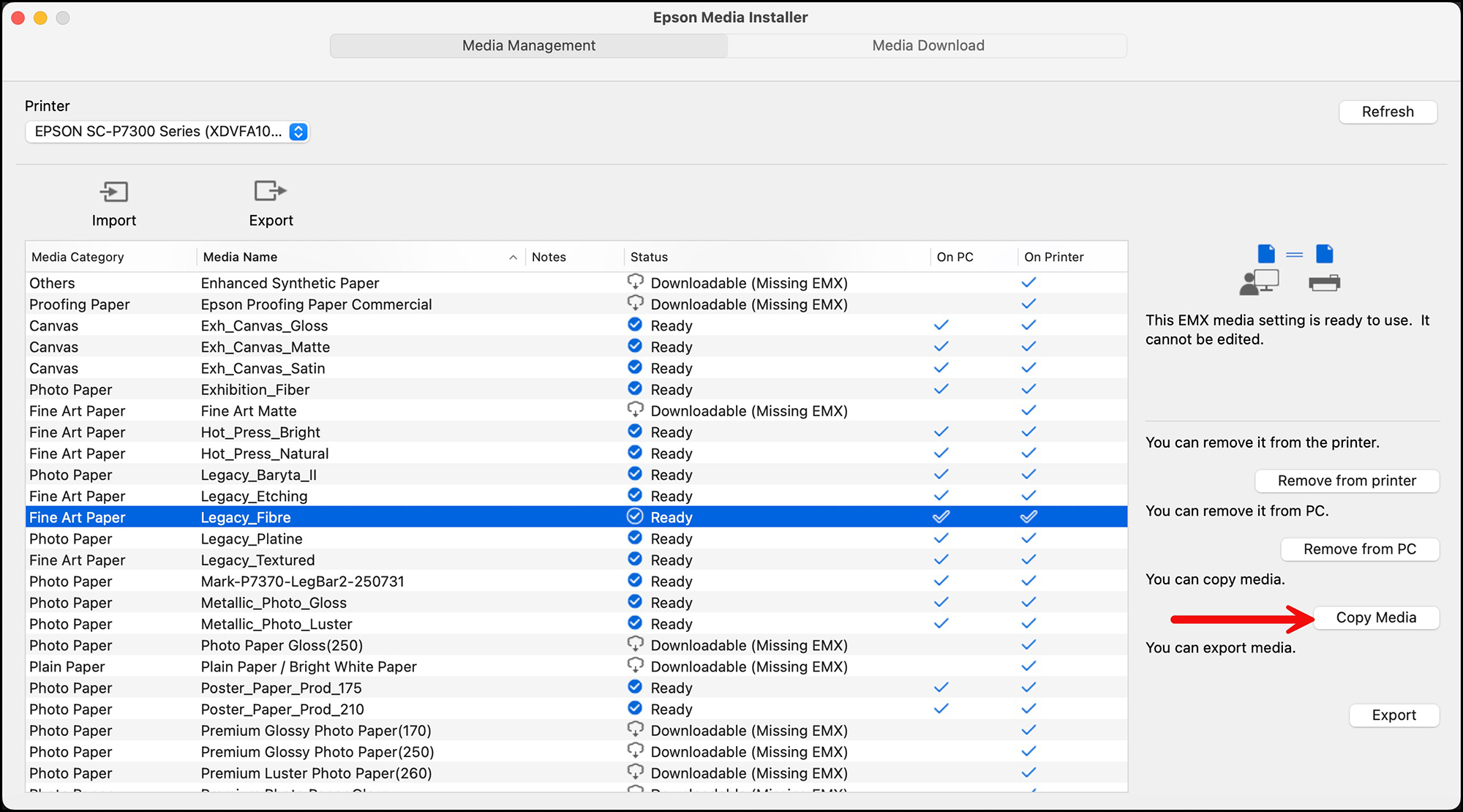
Task: Click the Notes column header
Action: (x=574, y=257)
